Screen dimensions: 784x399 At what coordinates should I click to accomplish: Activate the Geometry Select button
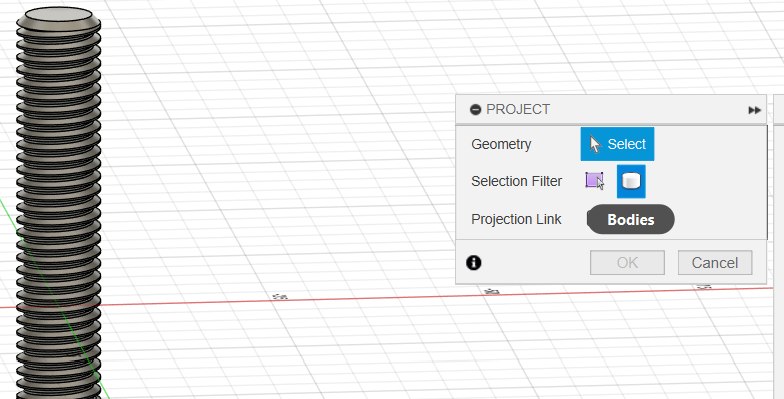point(617,144)
